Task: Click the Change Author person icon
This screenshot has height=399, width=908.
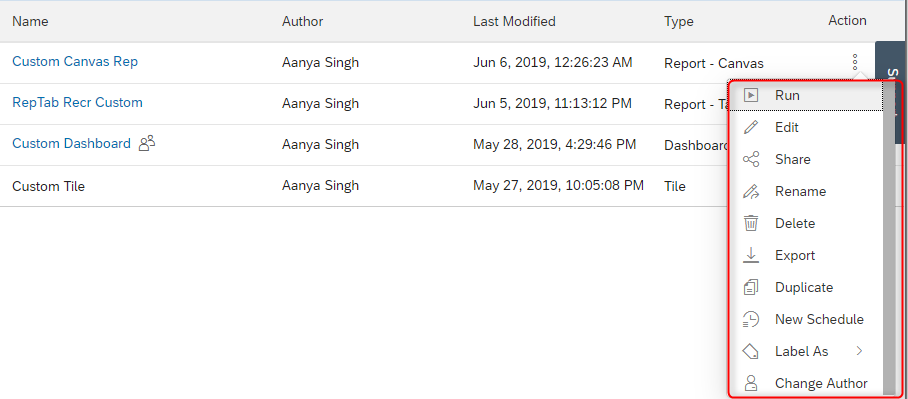Action: pos(751,383)
